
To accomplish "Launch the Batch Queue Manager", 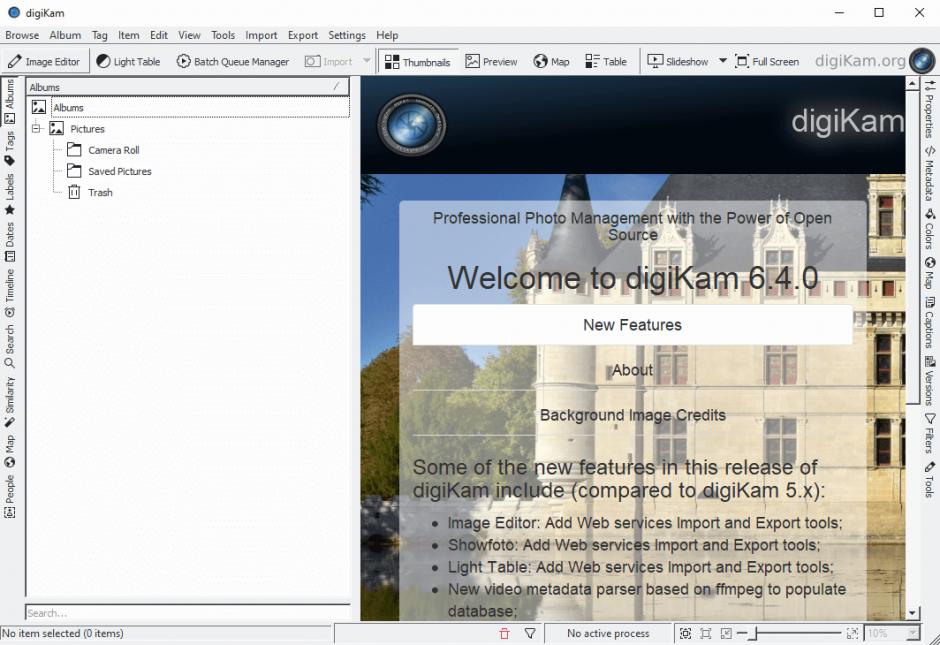I will [233, 62].
